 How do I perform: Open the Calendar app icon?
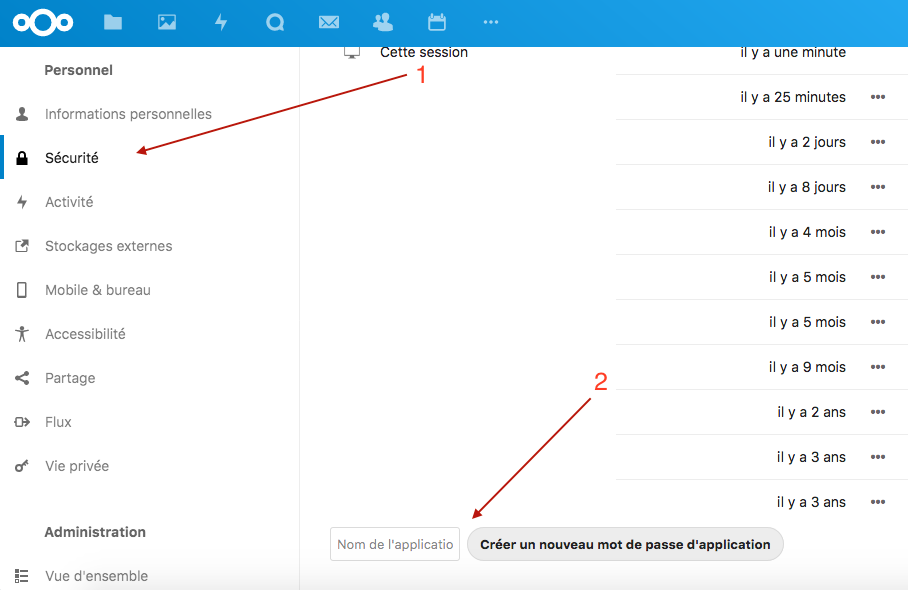[x=436, y=22]
